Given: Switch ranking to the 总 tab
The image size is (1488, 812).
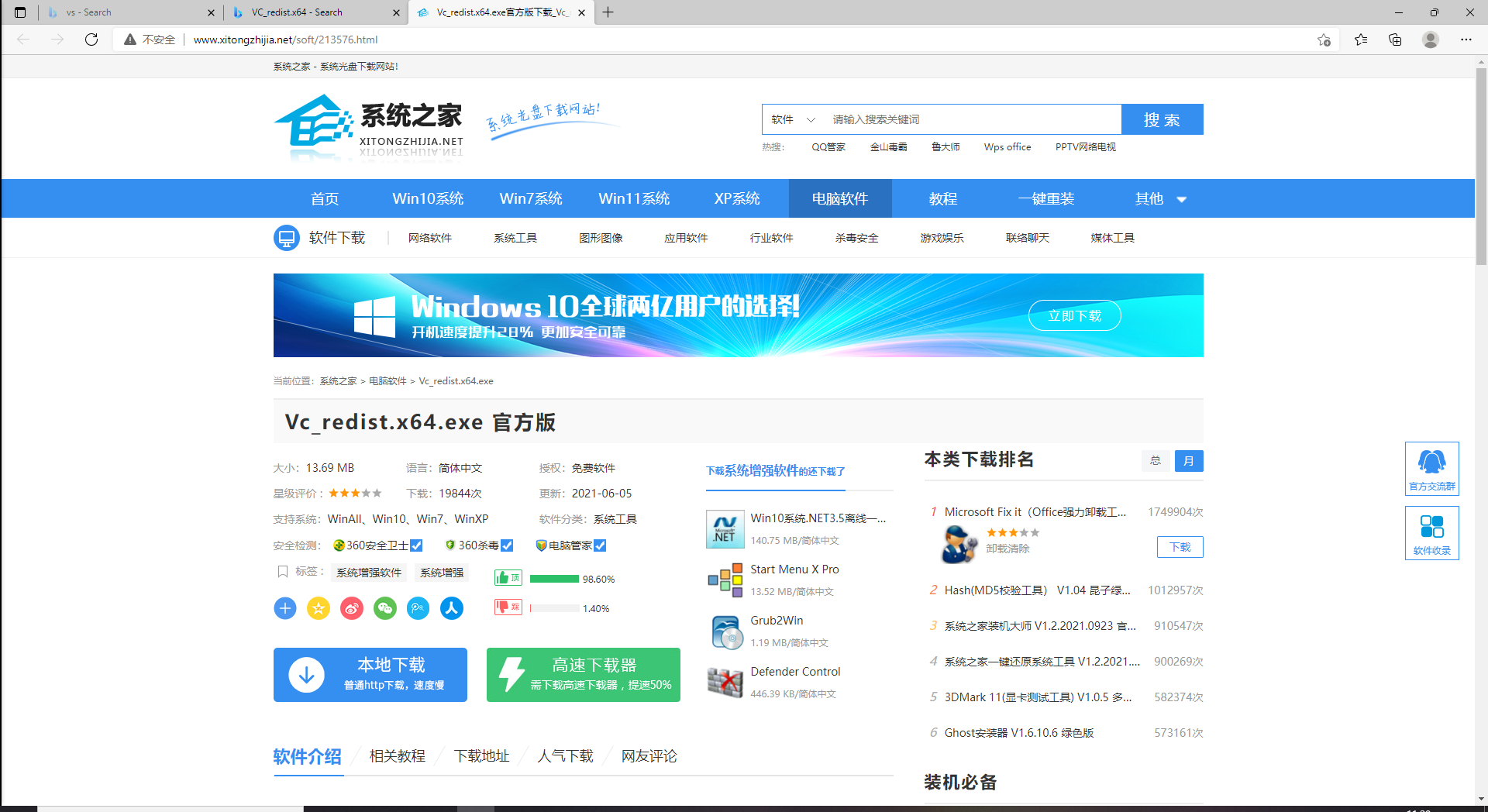Looking at the screenshot, I should (1156, 461).
